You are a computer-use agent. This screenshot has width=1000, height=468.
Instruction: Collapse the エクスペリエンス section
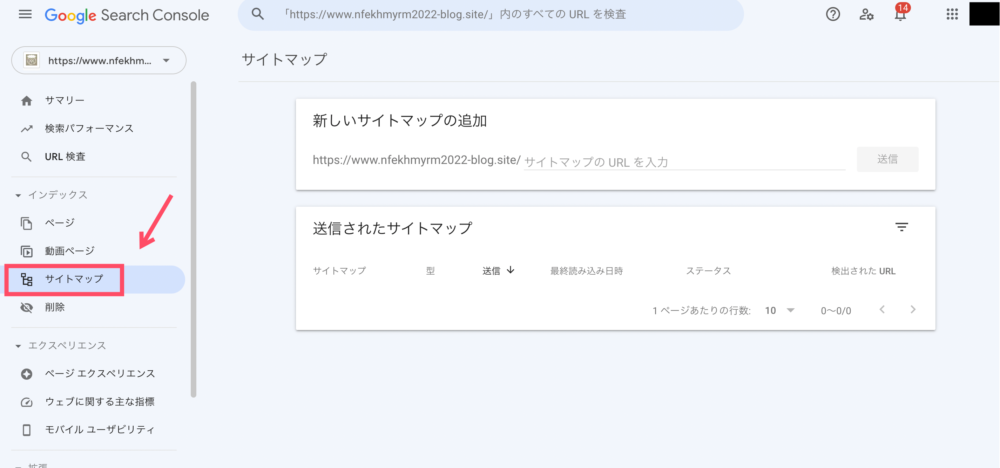point(60,346)
